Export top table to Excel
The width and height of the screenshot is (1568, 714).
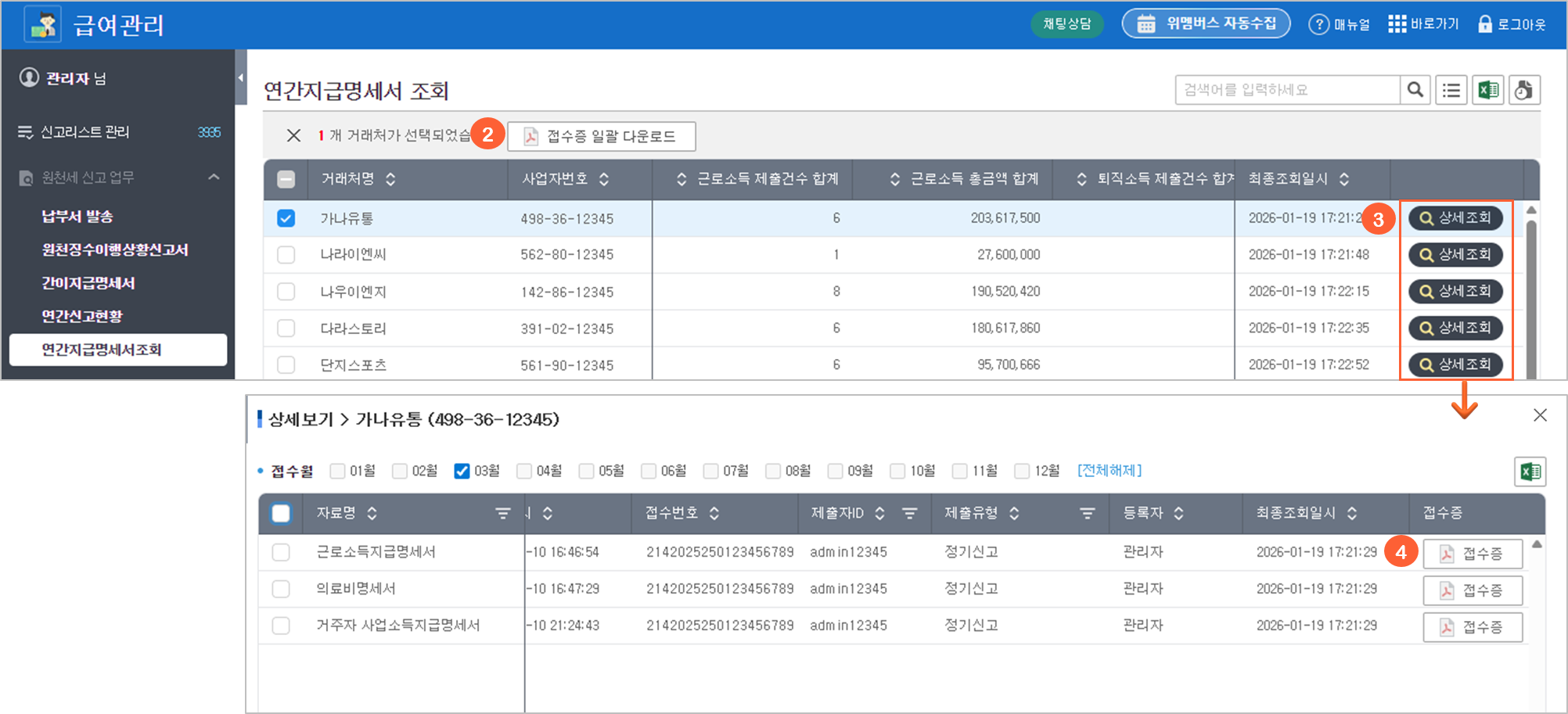(x=1488, y=90)
